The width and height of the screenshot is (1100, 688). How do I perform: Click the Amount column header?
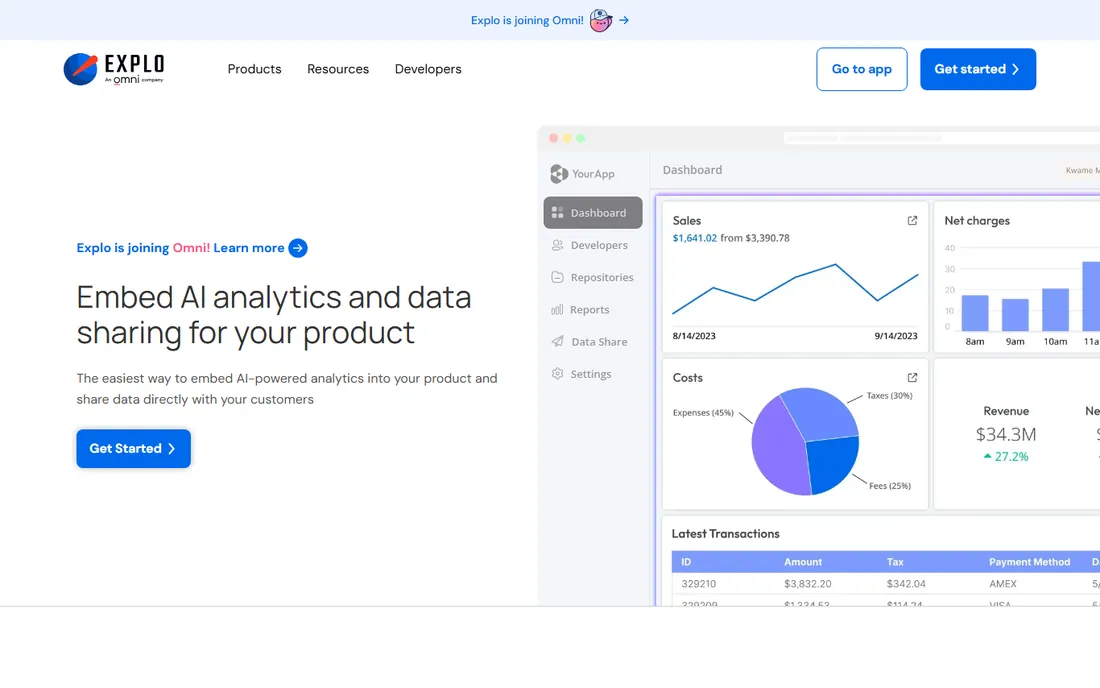[x=803, y=562]
